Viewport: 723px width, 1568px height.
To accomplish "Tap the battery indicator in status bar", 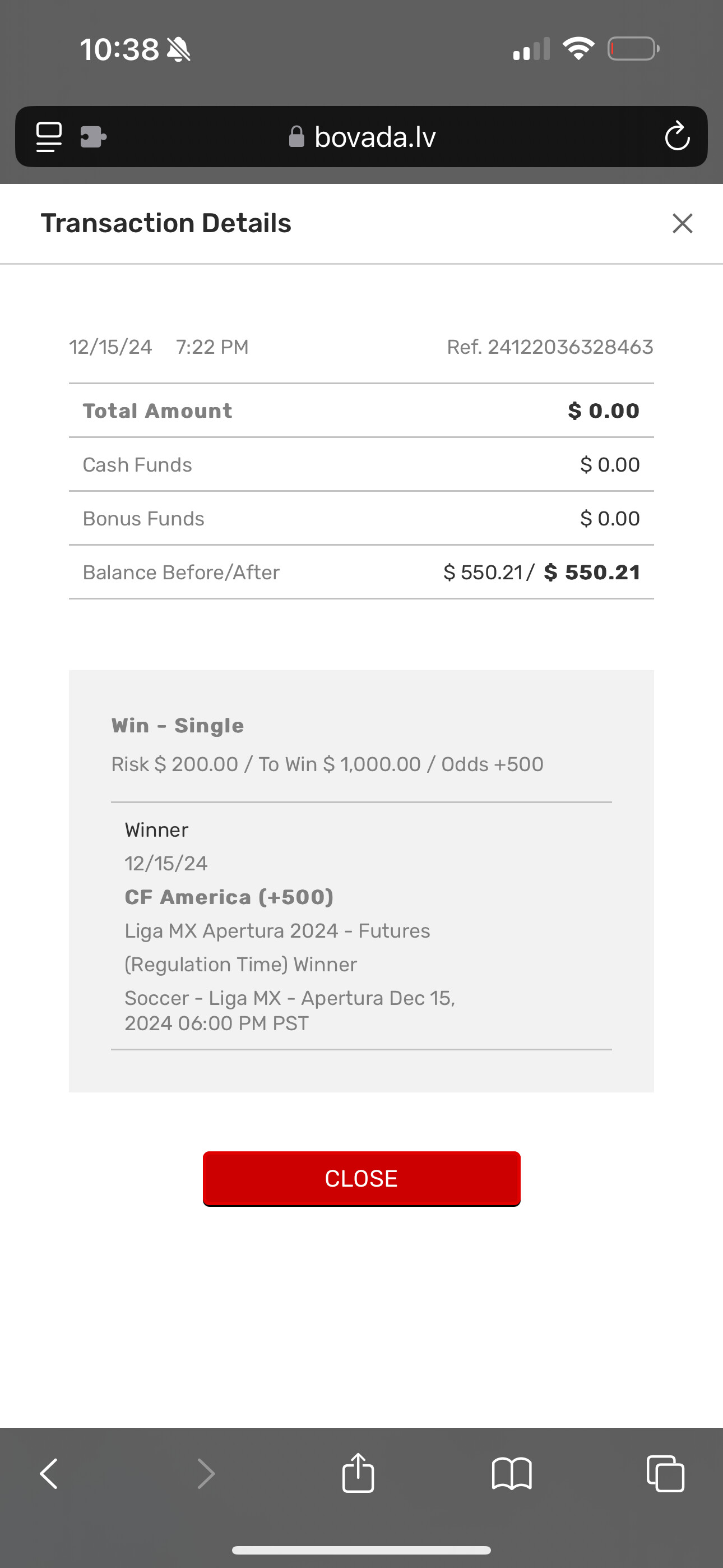I will [x=633, y=49].
